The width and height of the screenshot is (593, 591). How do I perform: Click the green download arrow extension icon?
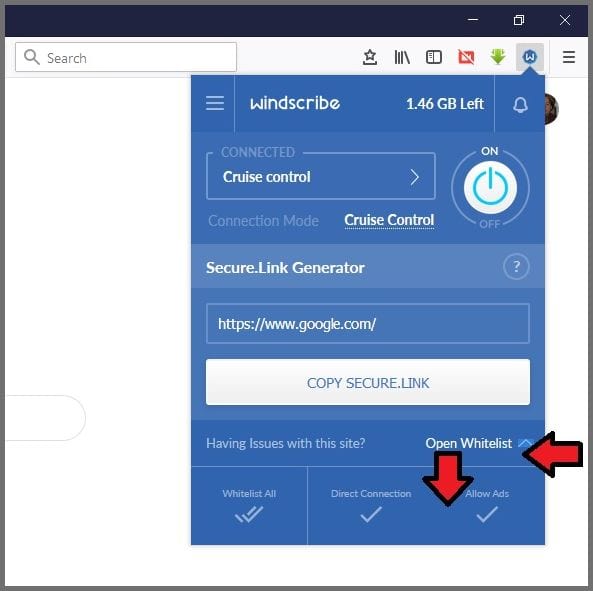coord(498,57)
